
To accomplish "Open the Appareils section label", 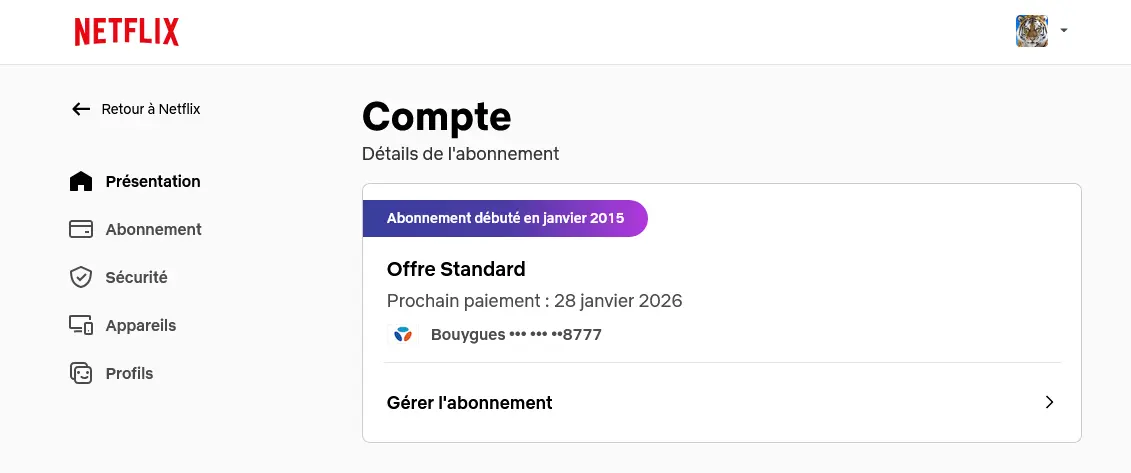I will pyautogui.click(x=141, y=325).
